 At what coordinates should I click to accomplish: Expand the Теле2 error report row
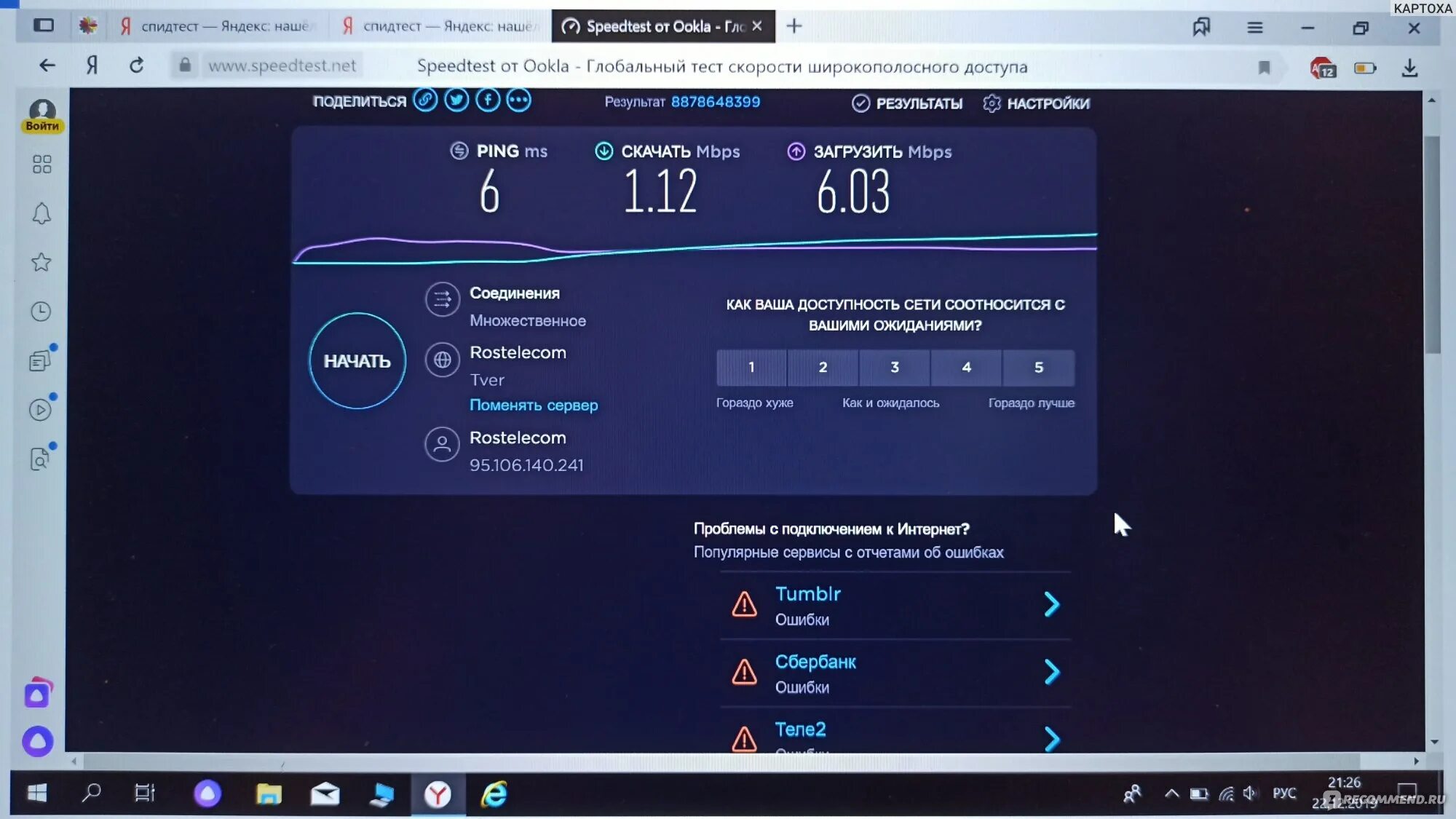pos(1052,739)
